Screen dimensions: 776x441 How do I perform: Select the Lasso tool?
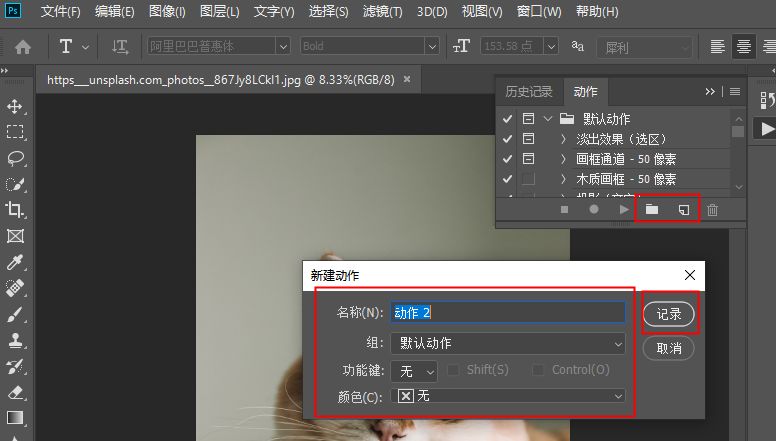point(15,158)
